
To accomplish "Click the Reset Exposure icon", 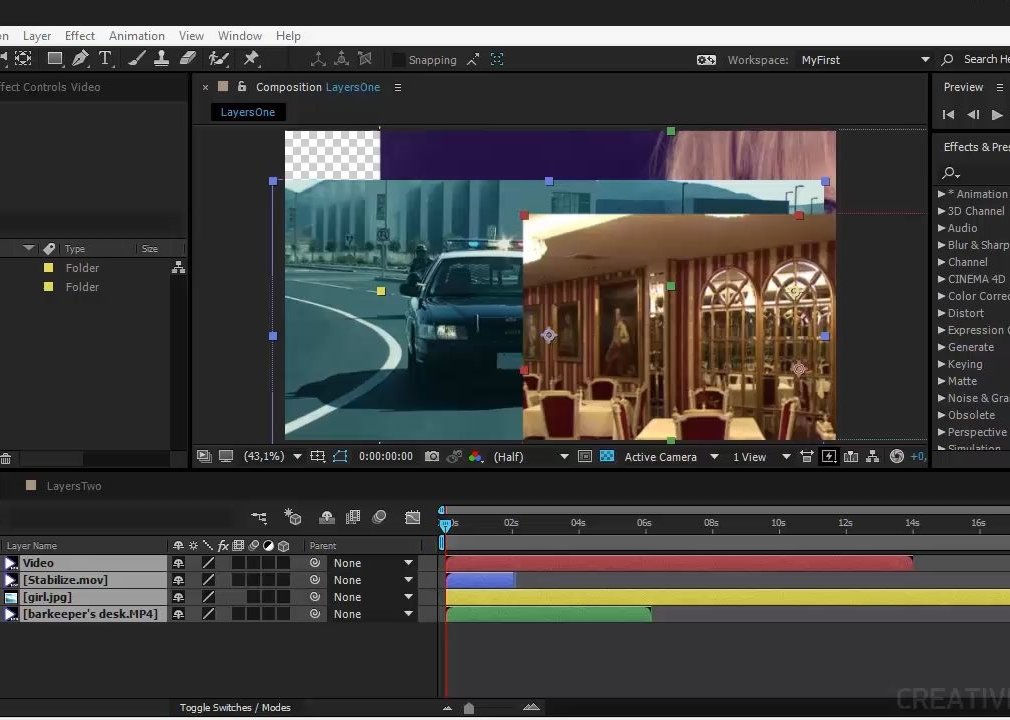I will pyautogui.click(x=897, y=457).
